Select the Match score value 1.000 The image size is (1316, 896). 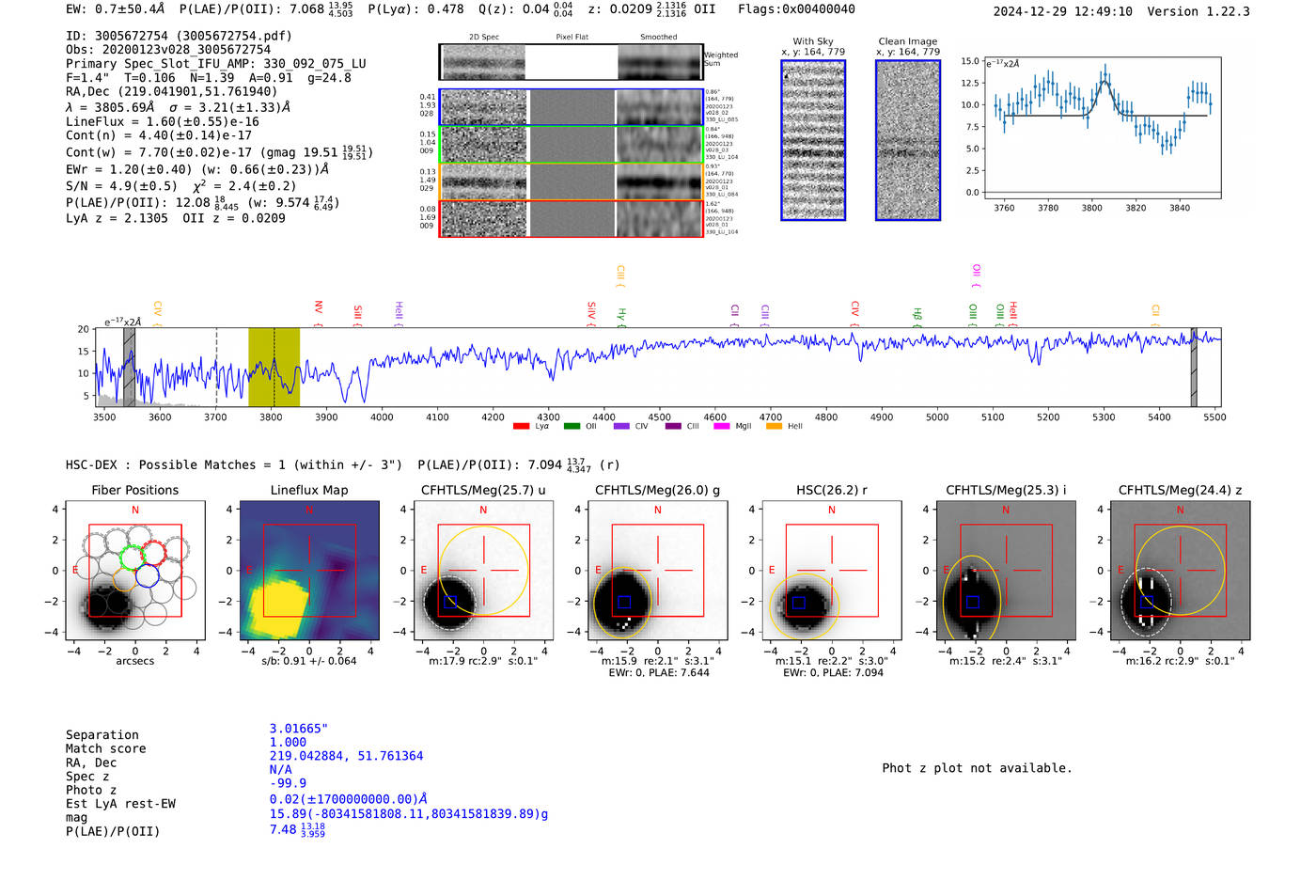(x=288, y=742)
